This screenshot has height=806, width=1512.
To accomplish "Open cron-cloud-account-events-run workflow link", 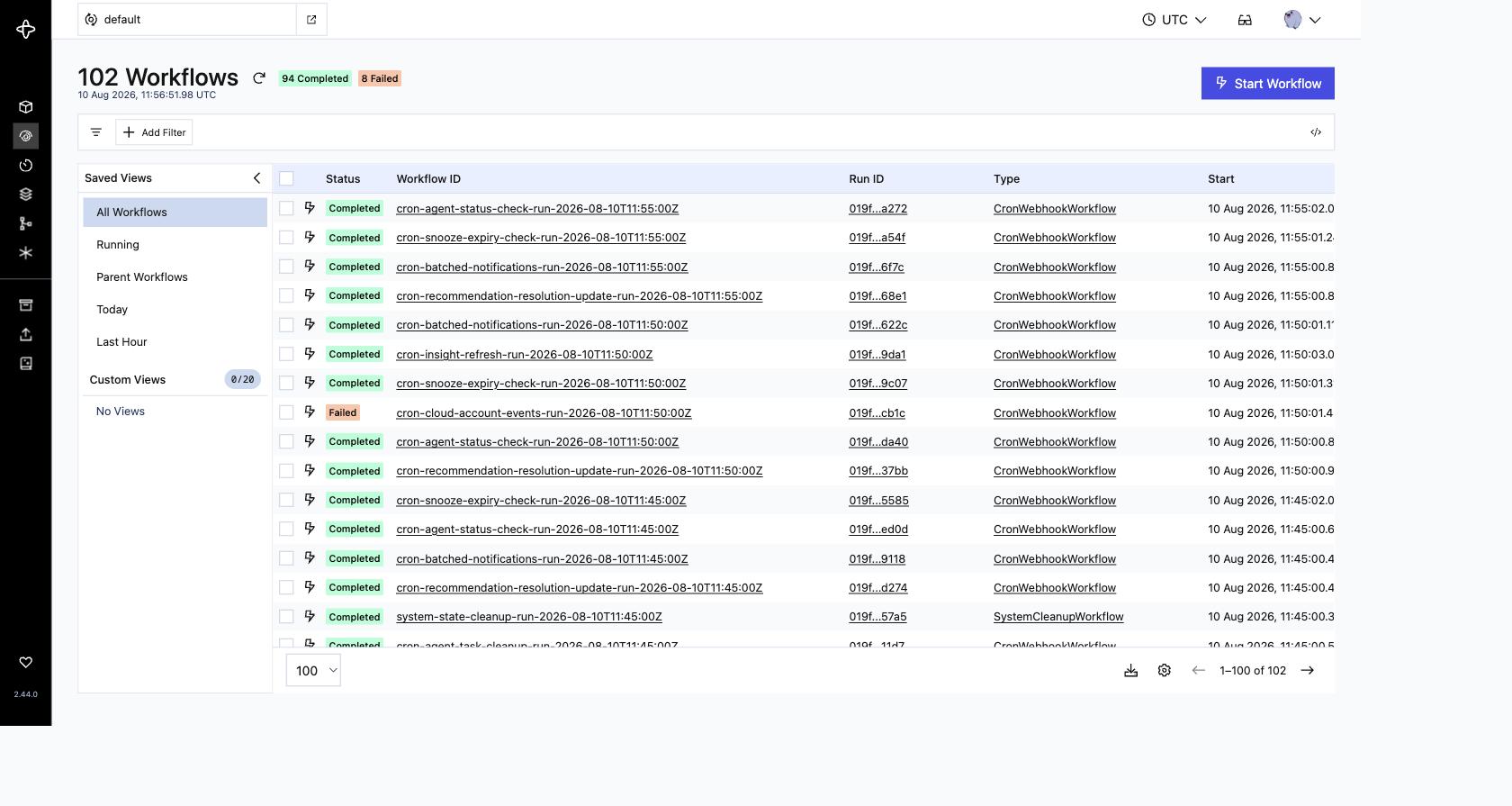I will 544,412.
